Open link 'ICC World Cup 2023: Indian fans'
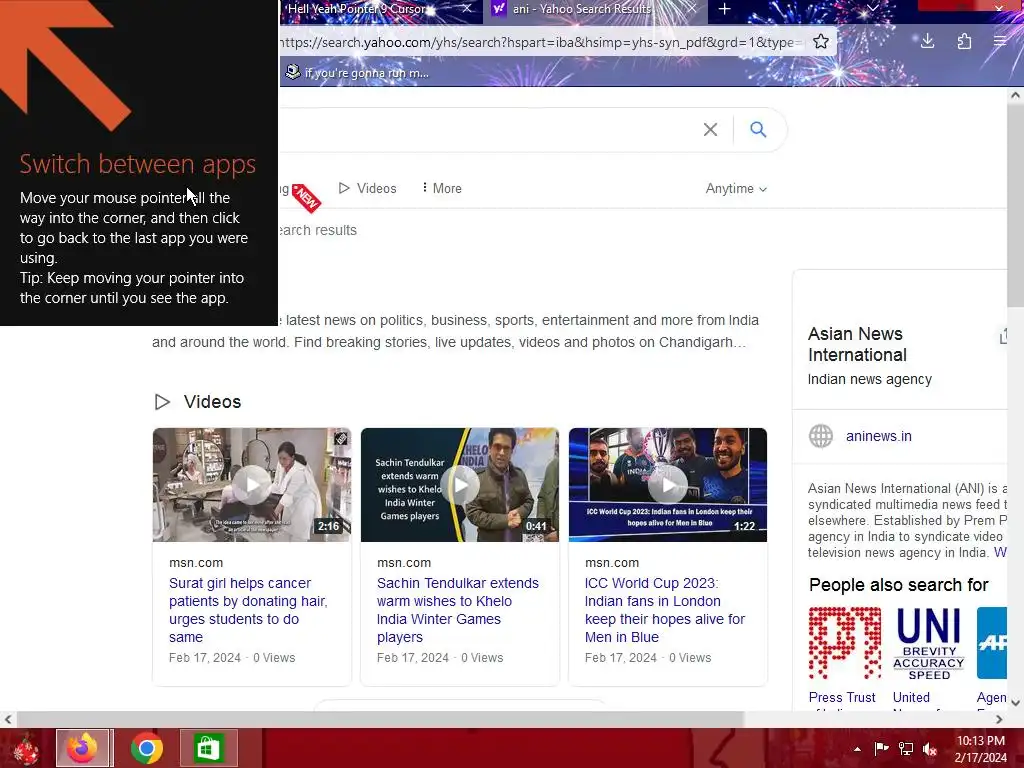This screenshot has height=768, width=1024. (665, 610)
